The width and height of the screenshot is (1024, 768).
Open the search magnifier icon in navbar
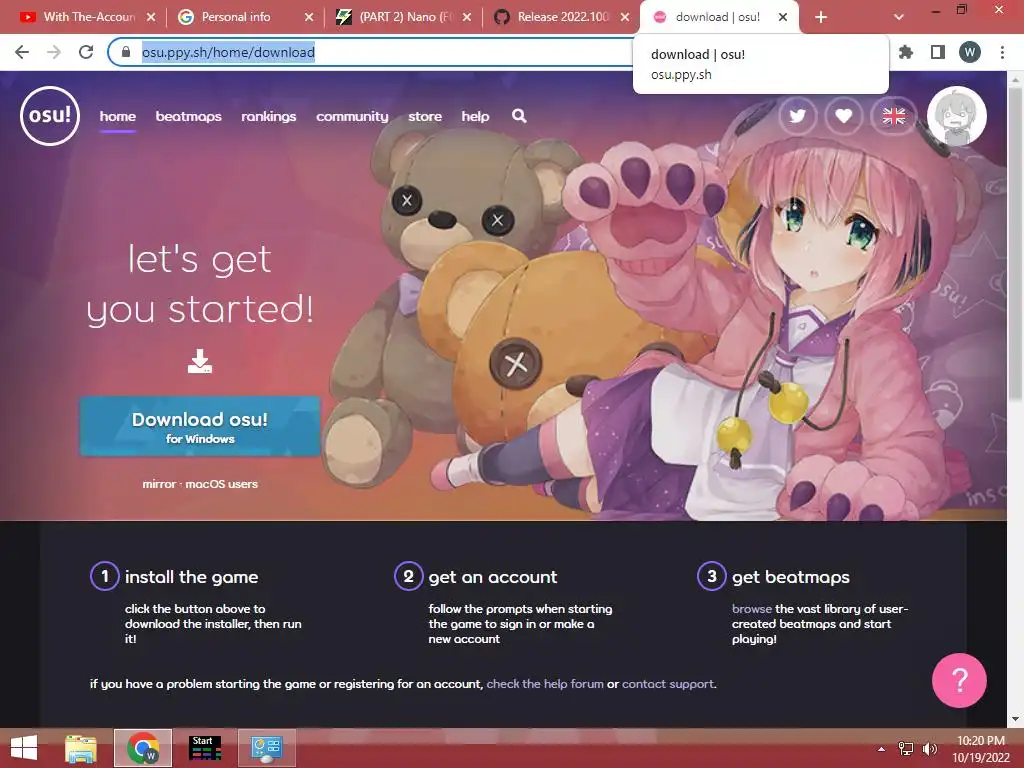pos(519,116)
